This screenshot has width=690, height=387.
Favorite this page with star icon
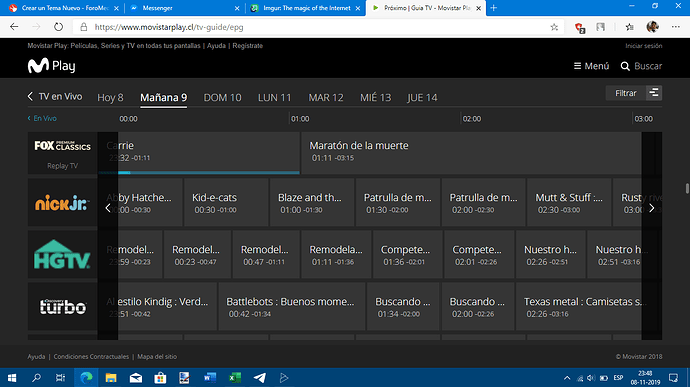[x=554, y=27]
